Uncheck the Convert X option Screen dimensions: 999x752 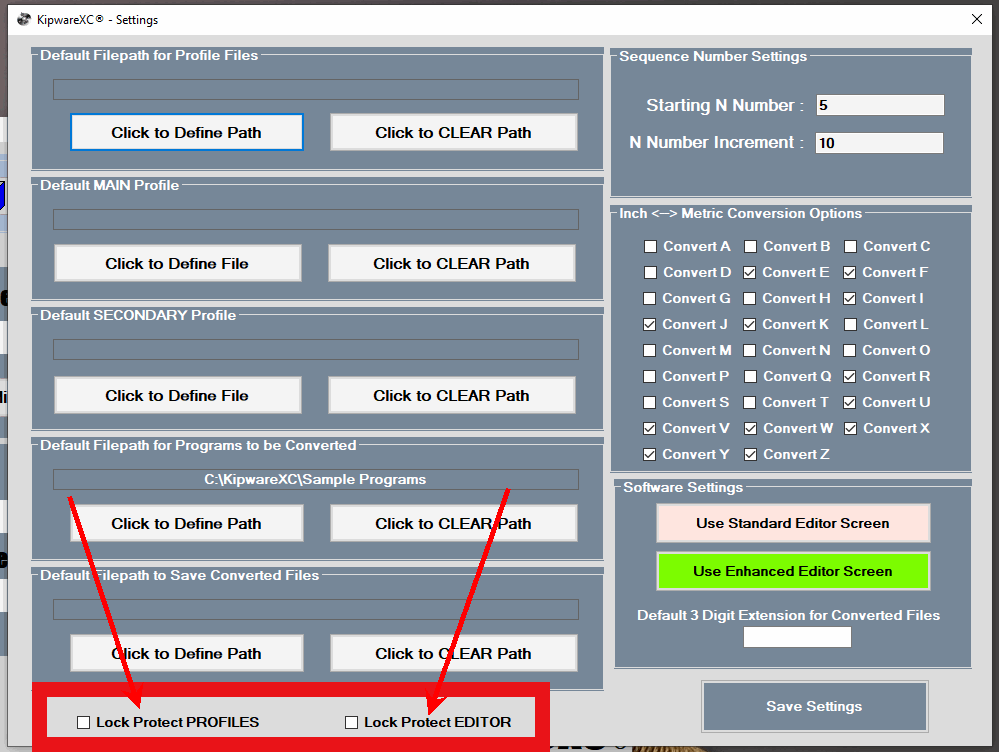point(850,428)
